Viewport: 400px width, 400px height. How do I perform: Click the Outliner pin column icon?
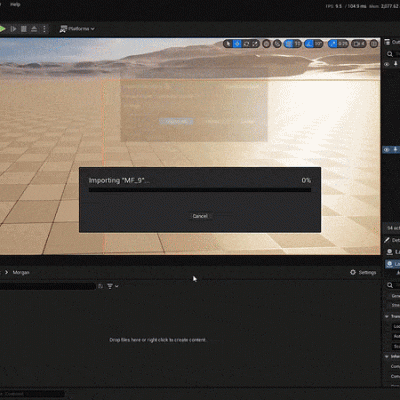pyautogui.click(x=396, y=63)
